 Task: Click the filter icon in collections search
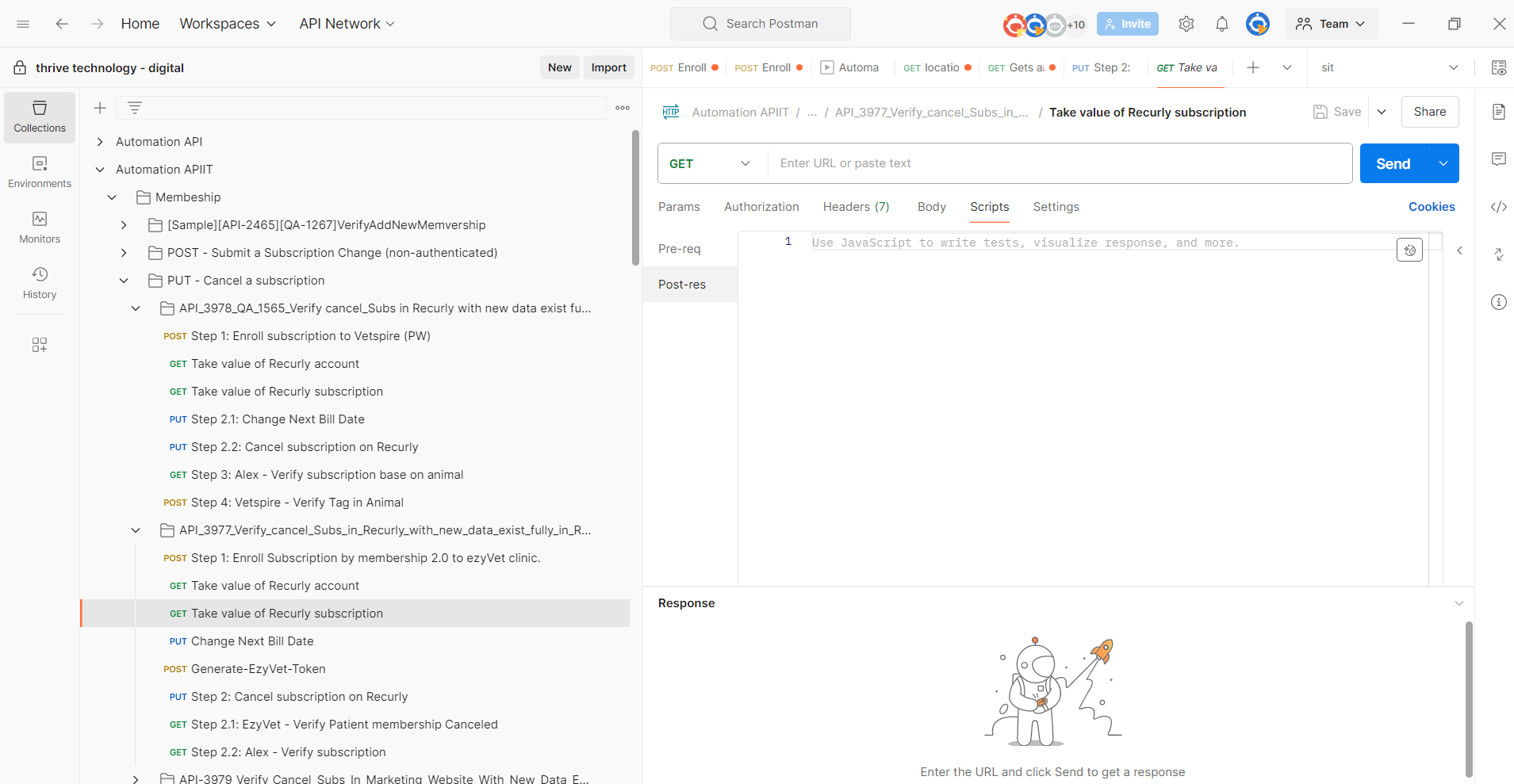point(135,108)
